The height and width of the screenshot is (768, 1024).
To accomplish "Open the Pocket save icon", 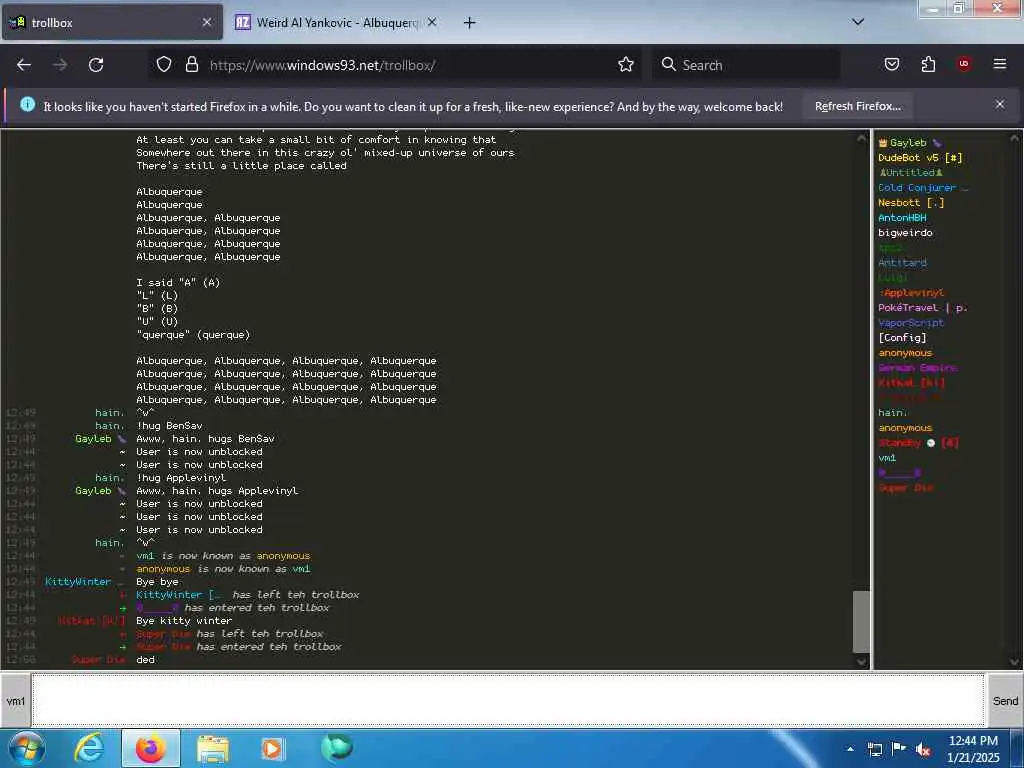I will tap(891, 64).
